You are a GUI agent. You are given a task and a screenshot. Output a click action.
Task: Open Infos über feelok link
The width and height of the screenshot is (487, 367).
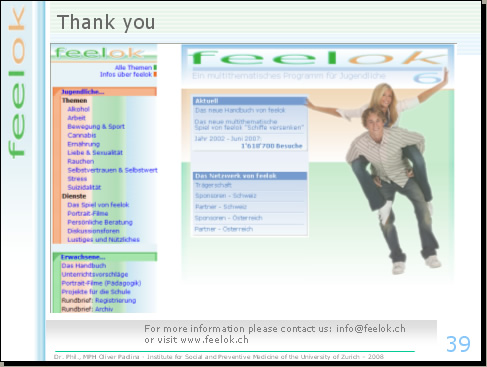pos(126,74)
